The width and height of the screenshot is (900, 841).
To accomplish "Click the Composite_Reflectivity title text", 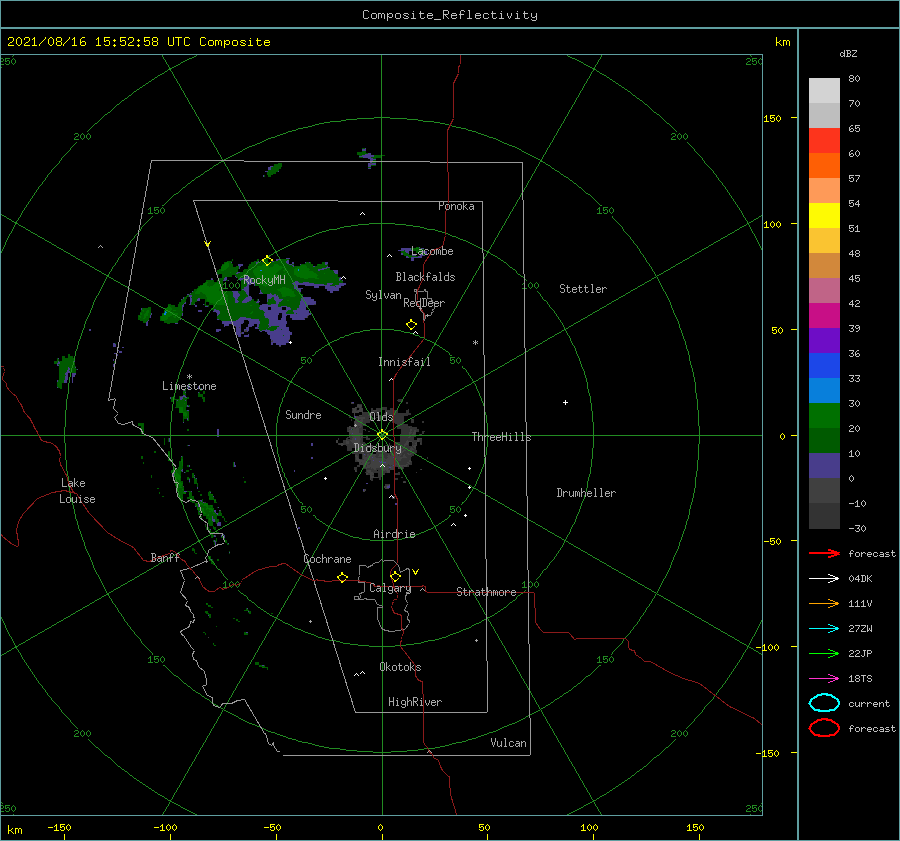I will click(450, 15).
